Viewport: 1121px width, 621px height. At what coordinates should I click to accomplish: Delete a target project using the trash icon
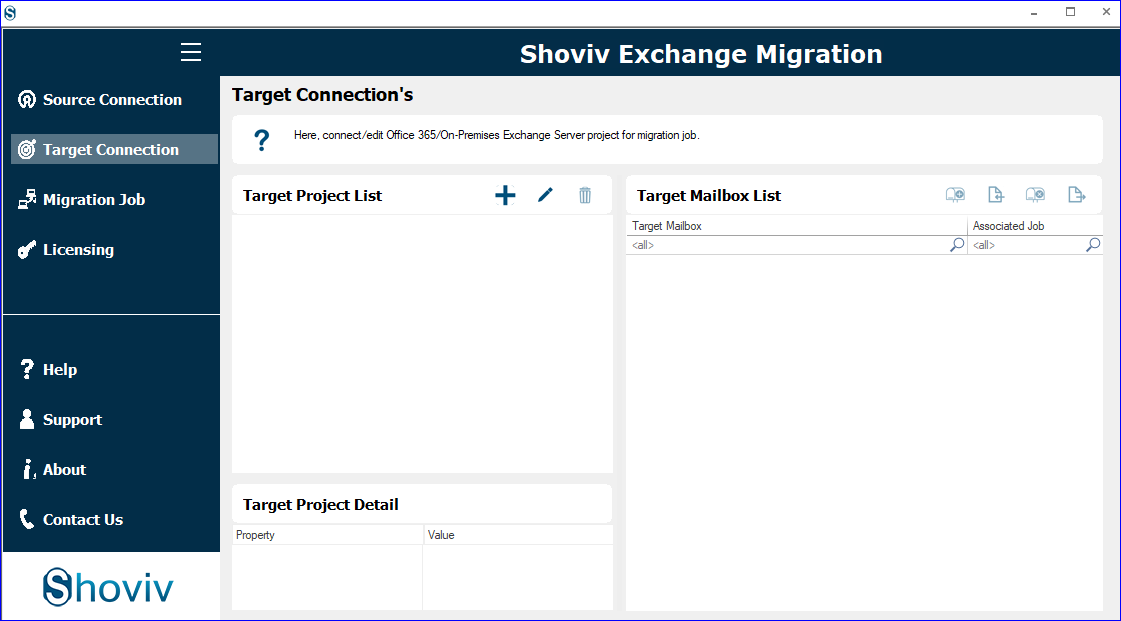coord(585,195)
